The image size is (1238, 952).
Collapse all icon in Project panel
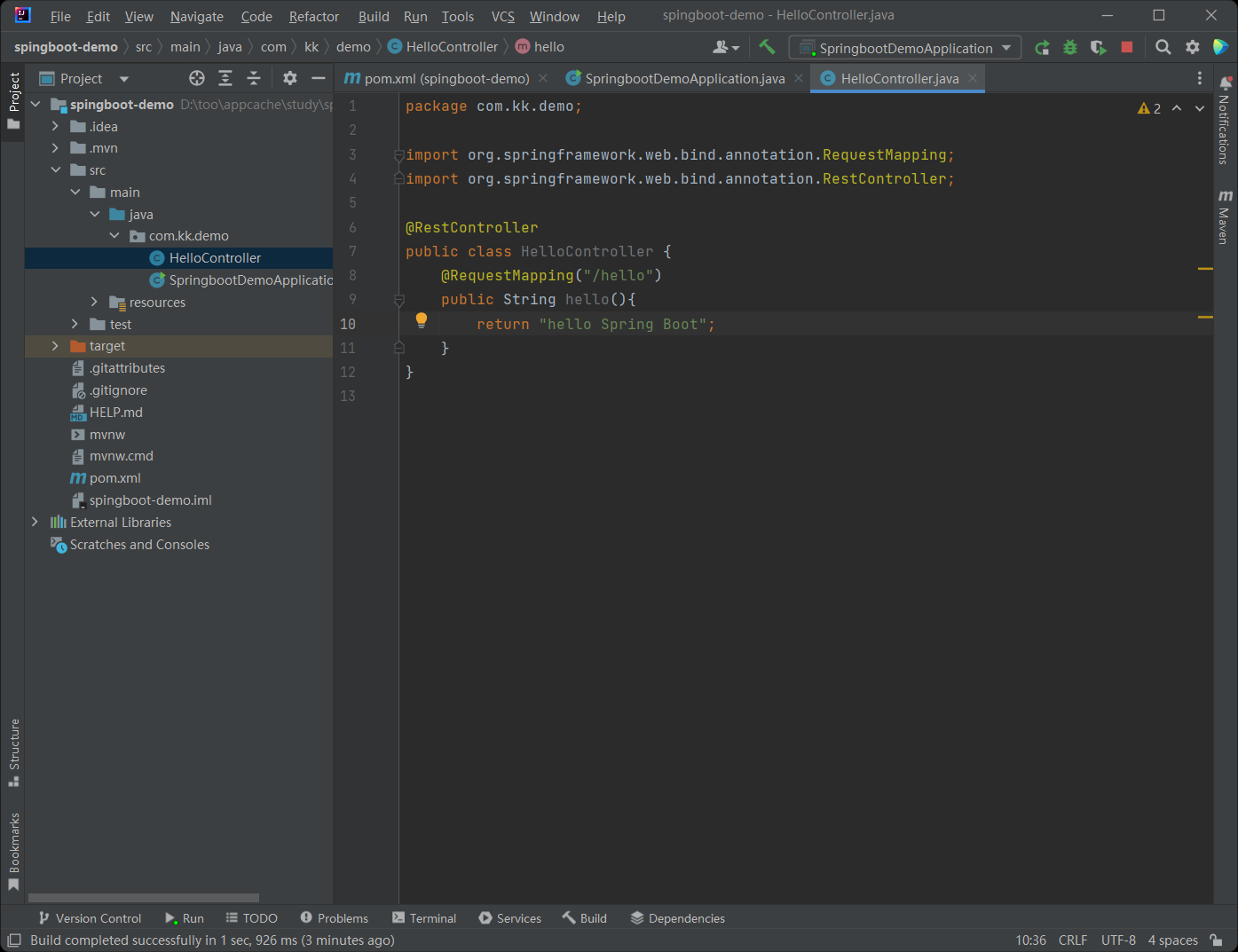(x=254, y=78)
